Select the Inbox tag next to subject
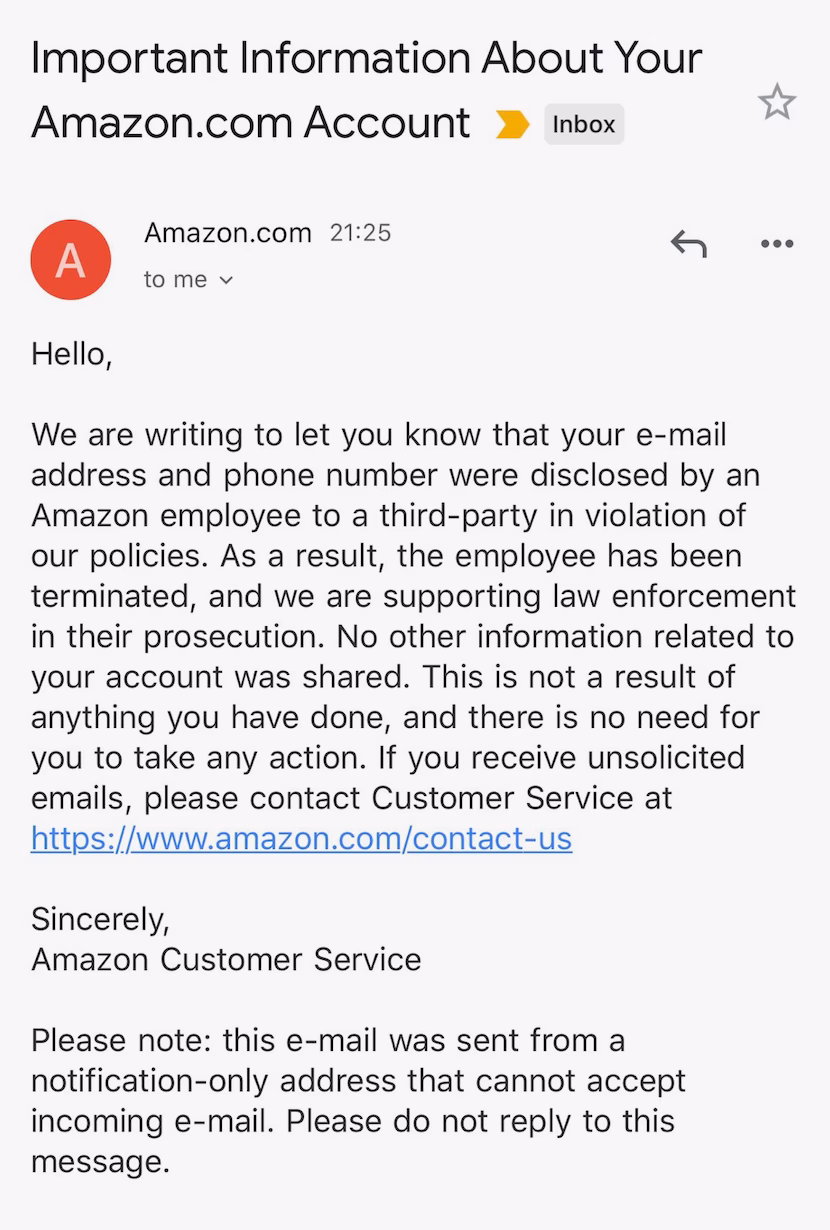Screen dimensions: 830x1230 (x=583, y=124)
